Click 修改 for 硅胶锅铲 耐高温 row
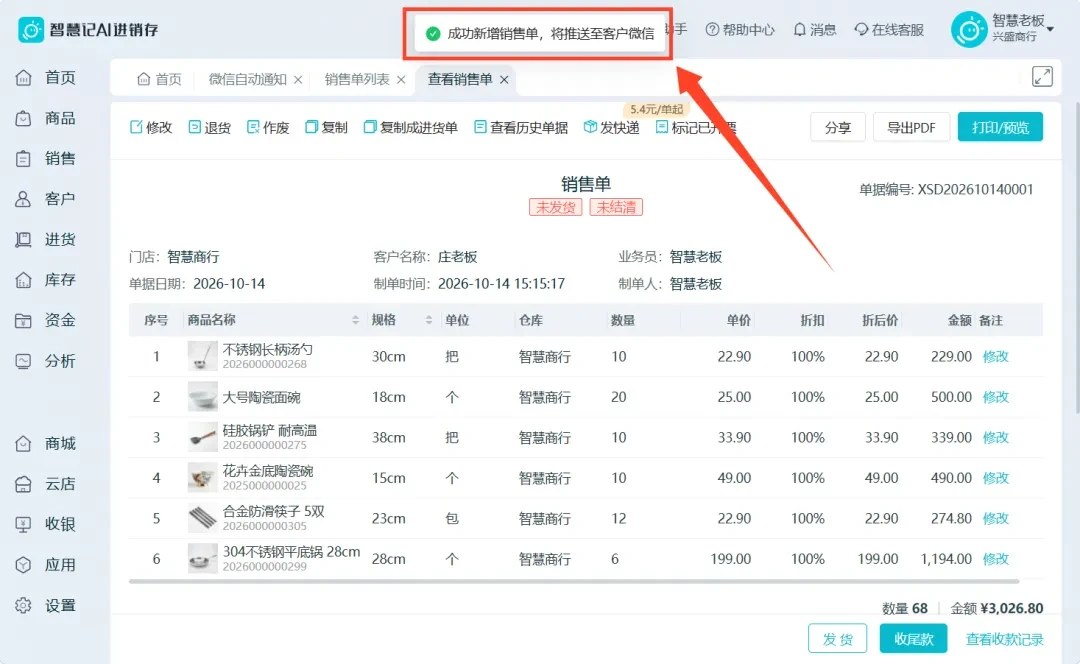 coord(995,437)
